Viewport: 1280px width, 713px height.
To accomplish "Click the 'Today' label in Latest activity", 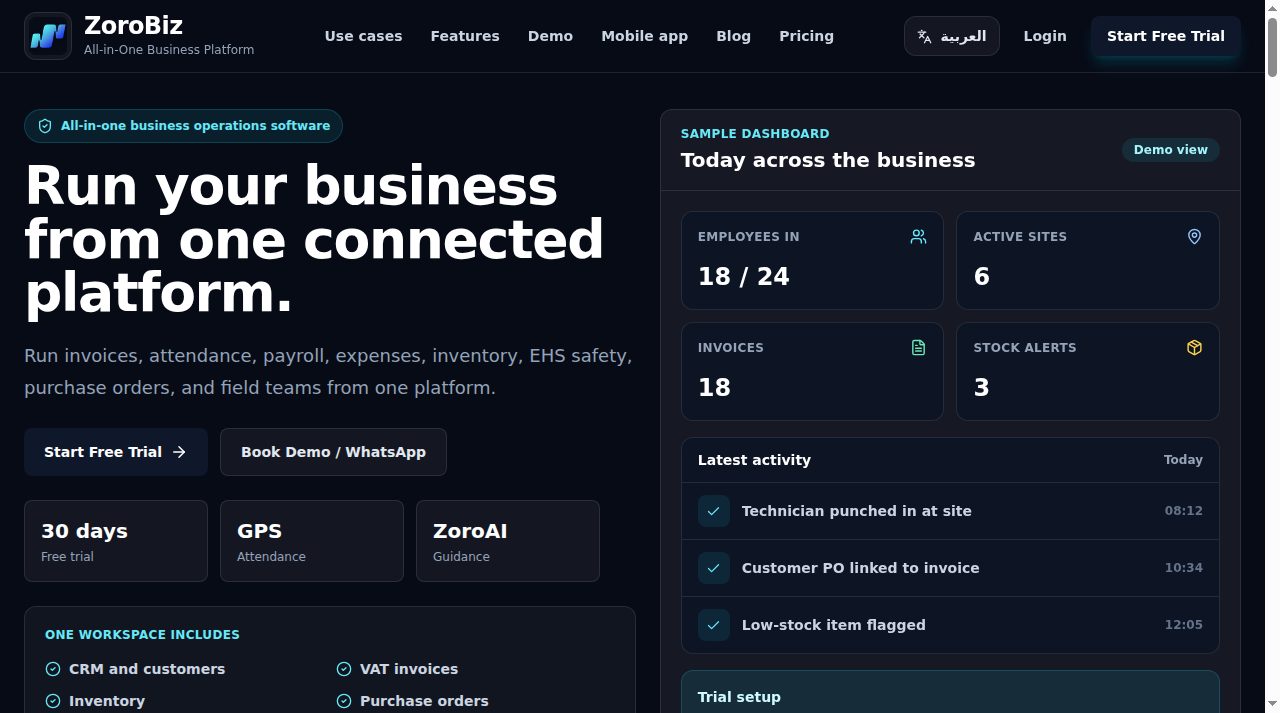I will [x=1183, y=460].
